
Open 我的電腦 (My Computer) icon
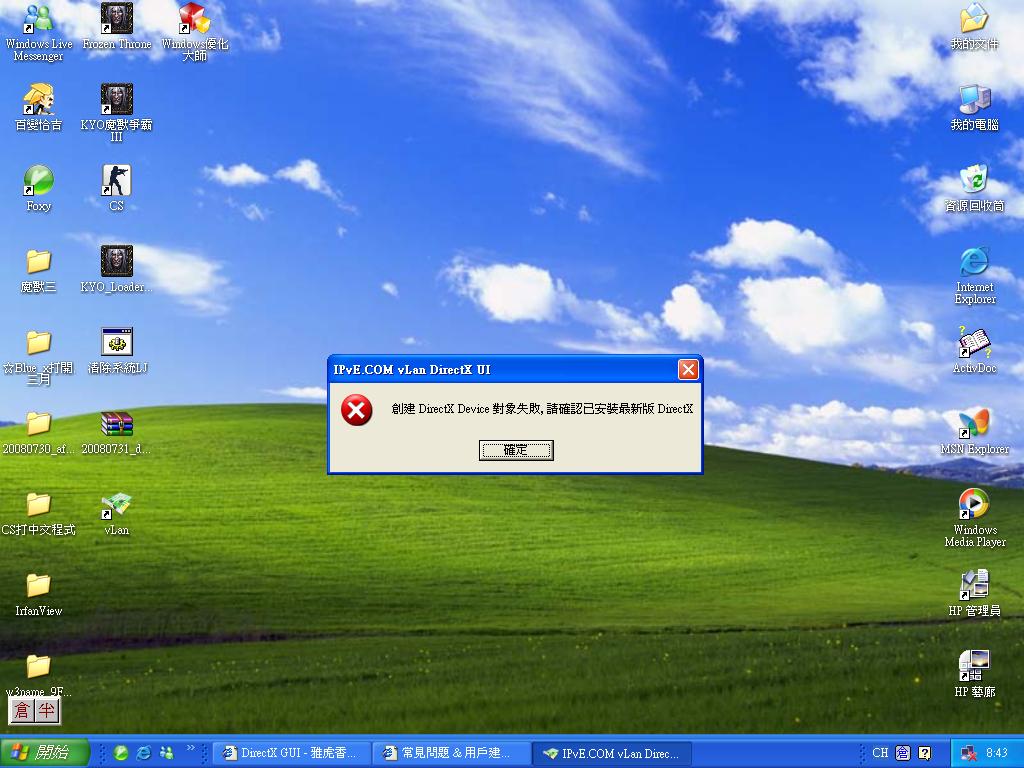click(x=974, y=107)
